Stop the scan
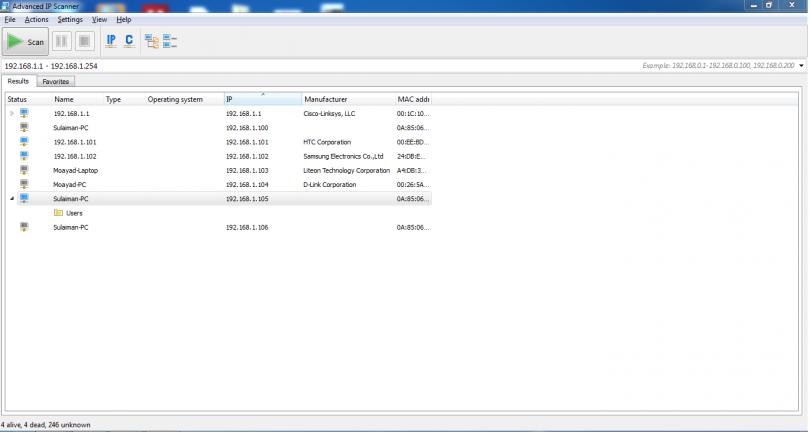 [x=85, y=41]
